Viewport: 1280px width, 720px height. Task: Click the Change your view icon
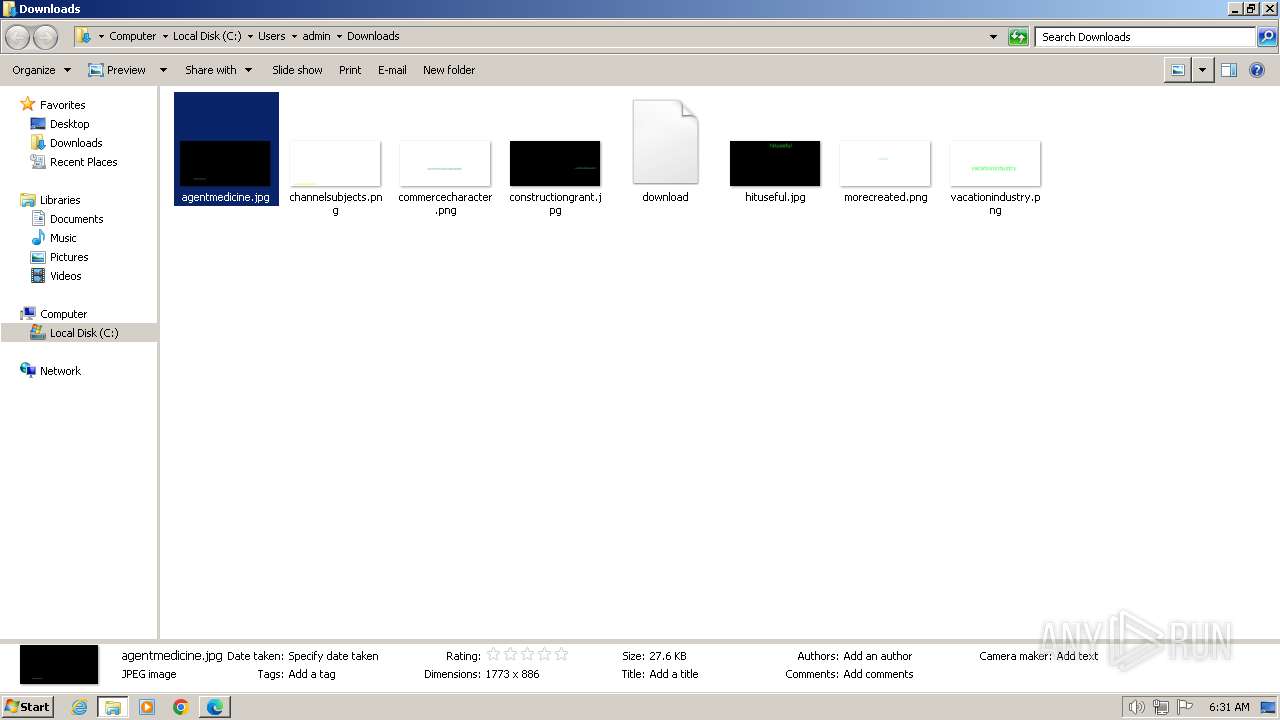click(x=1178, y=70)
